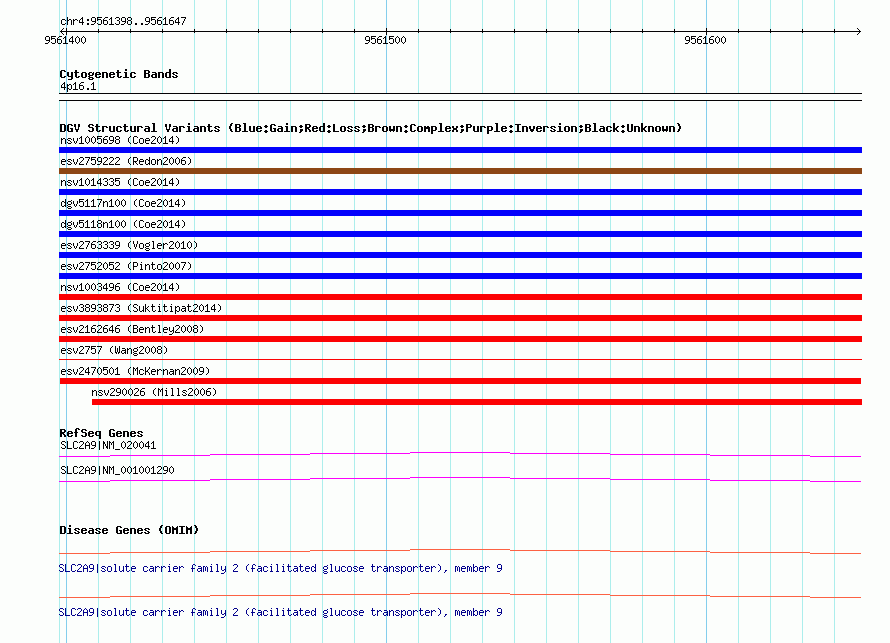Screen dimensions: 890x643
Task: Open variant esv2470501 (McKernan2009) label
Action: (135, 371)
